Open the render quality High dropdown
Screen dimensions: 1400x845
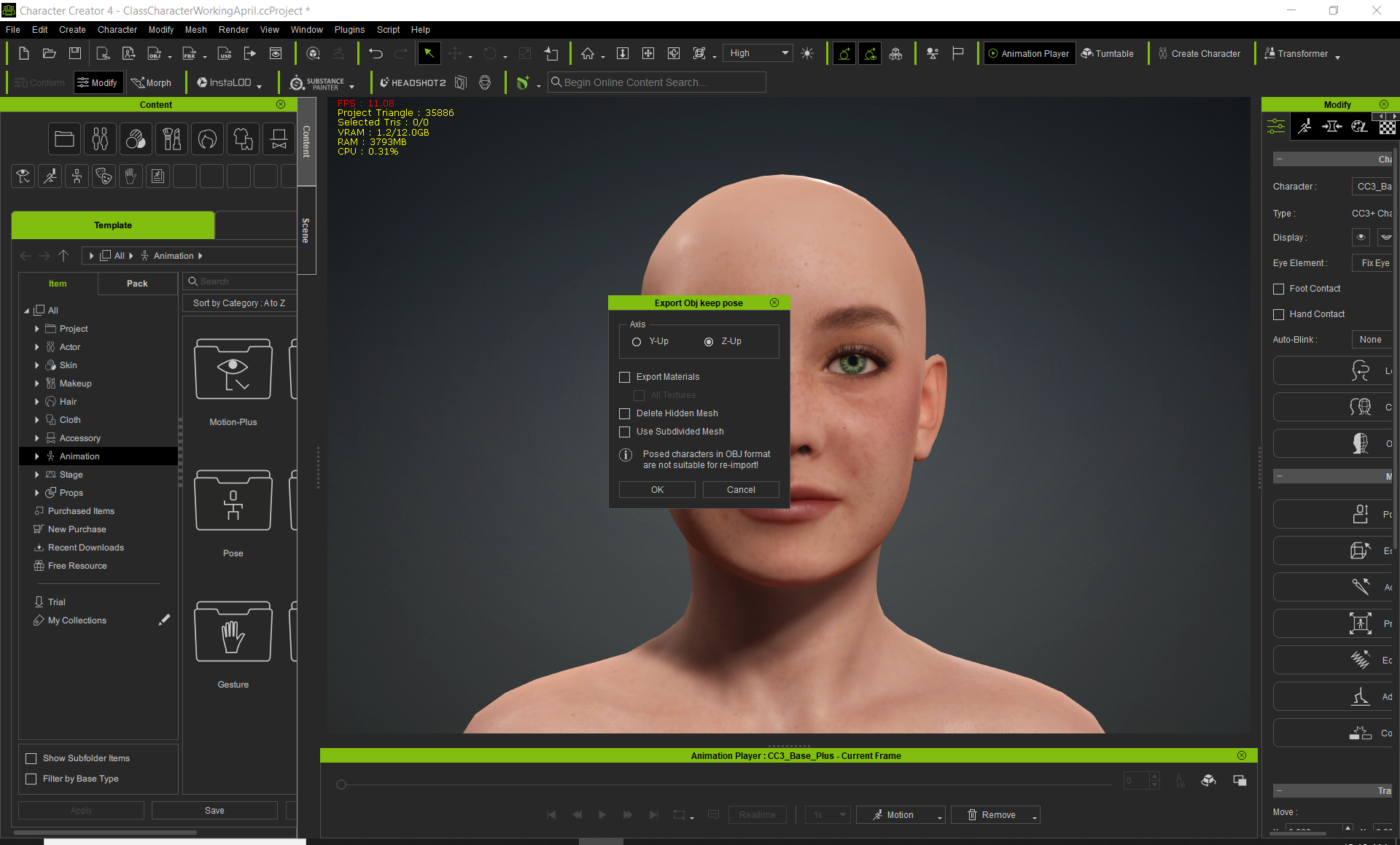758,53
